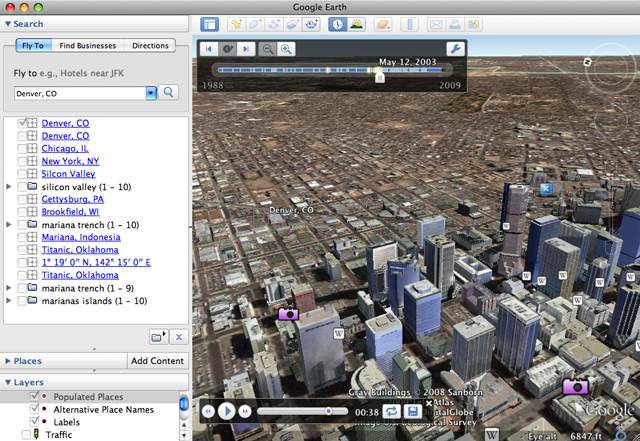Screen dimensions: 640x441
Task: Open time slider wrench settings
Action: [x=454, y=48]
